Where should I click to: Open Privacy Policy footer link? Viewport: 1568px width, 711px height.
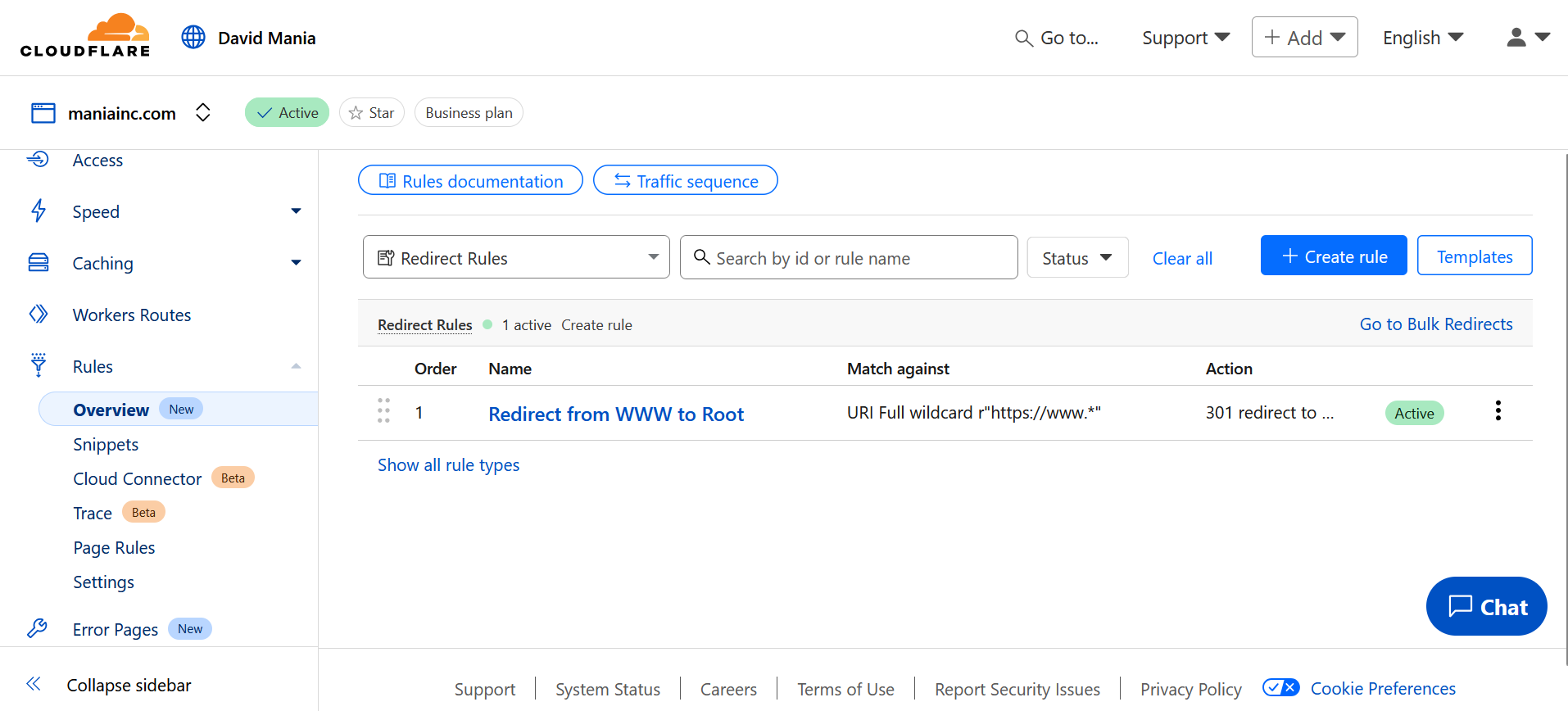click(1191, 690)
